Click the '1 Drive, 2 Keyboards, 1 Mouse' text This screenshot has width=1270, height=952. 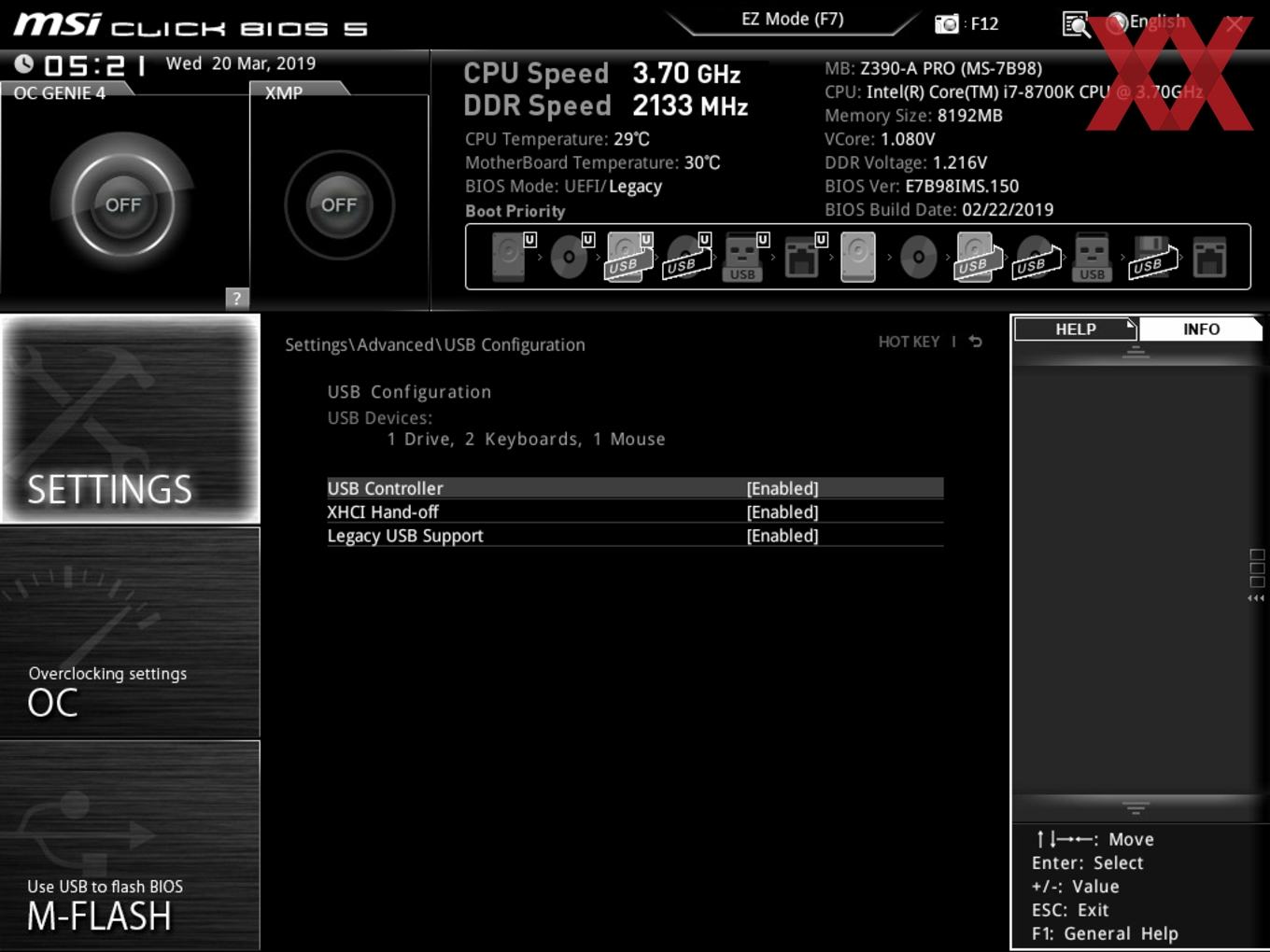pyautogui.click(x=527, y=439)
